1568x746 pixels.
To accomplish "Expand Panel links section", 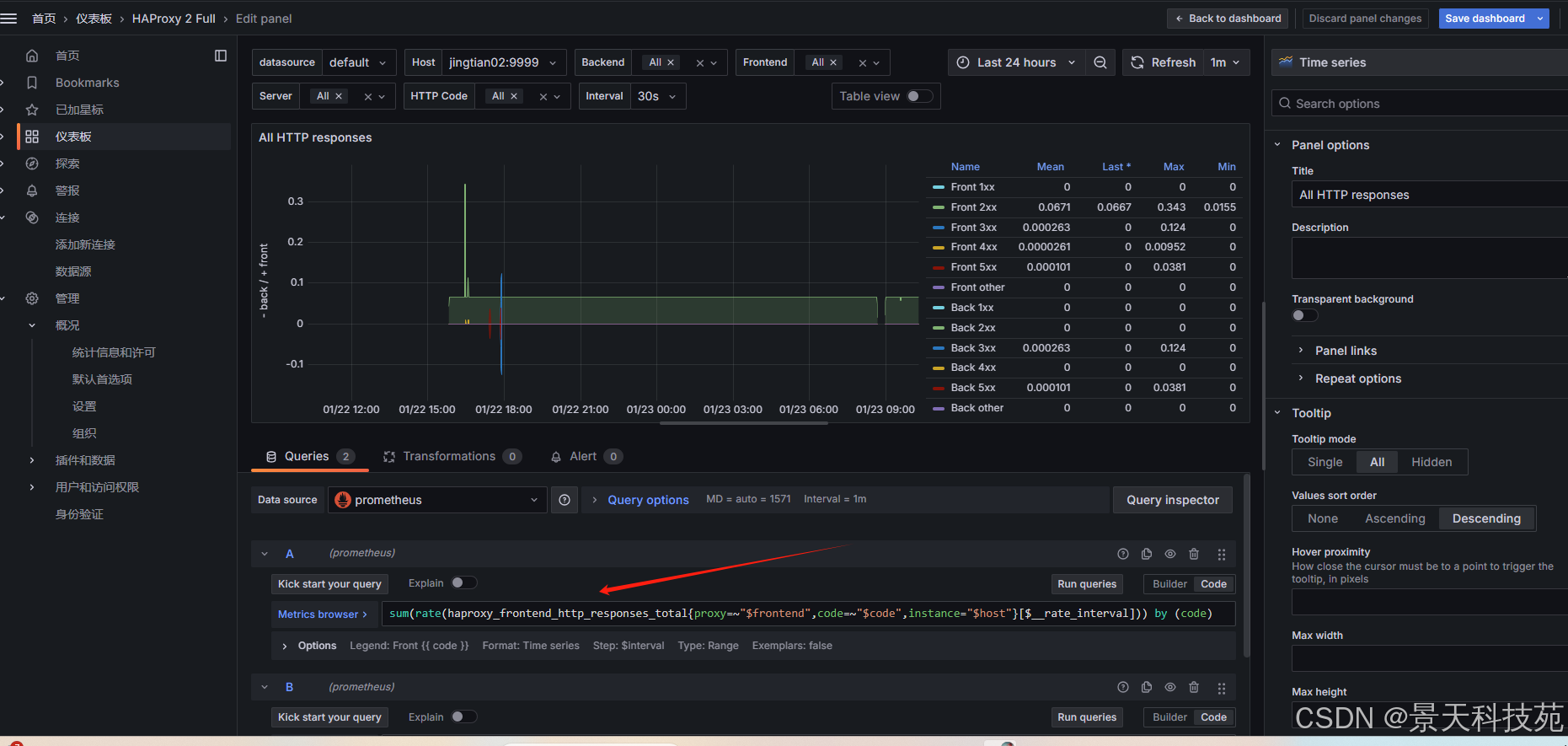I will pyautogui.click(x=1346, y=351).
